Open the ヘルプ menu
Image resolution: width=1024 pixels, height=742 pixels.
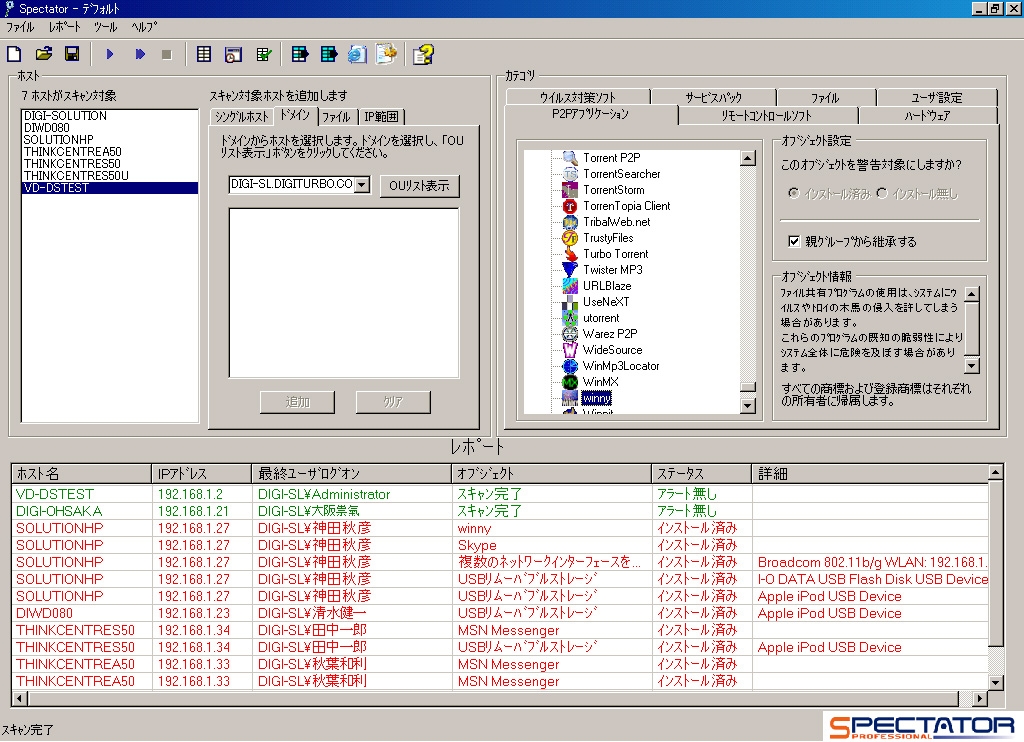tap(144, 27)
